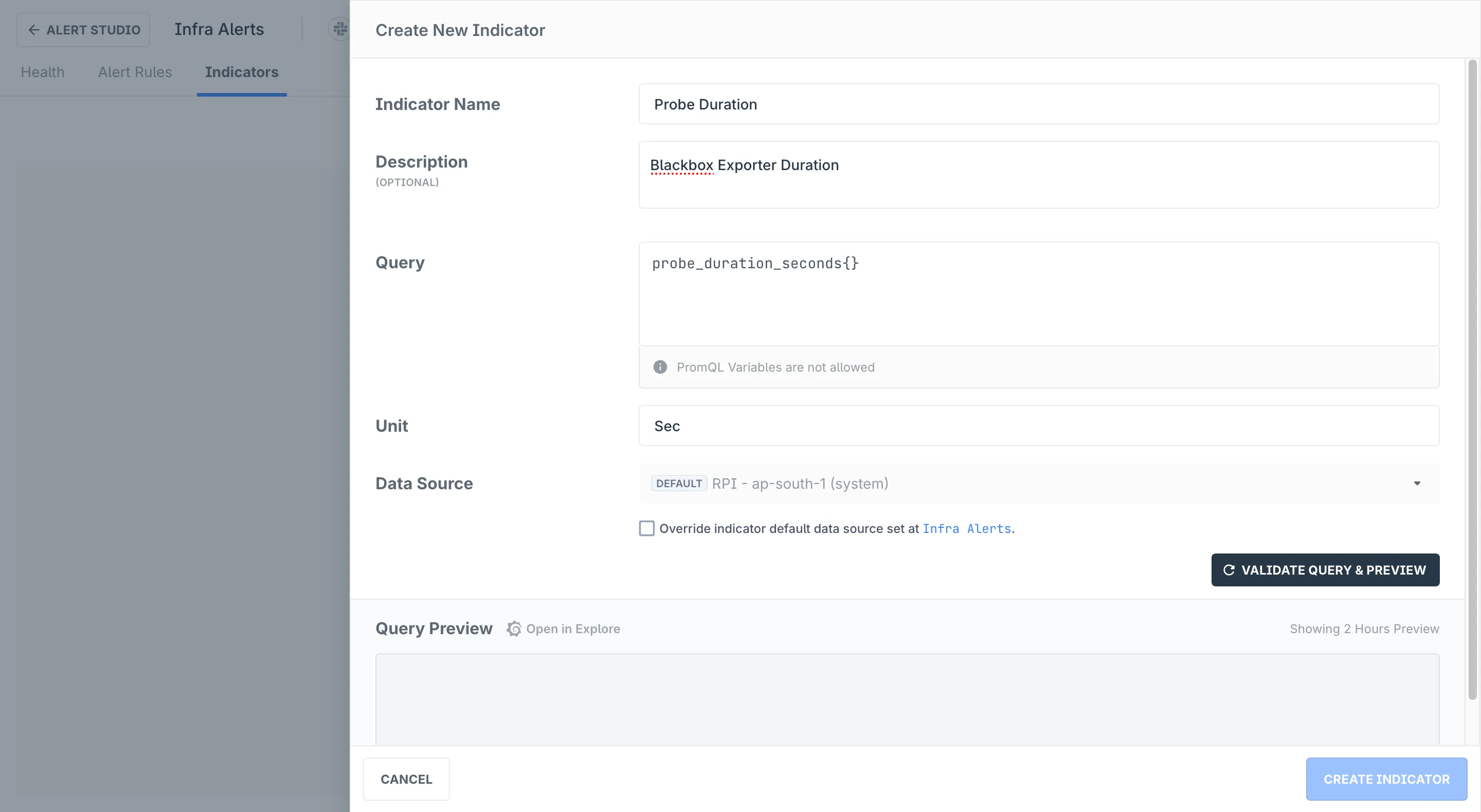The height and width of the screenshot is (812, 1481).
Task: Switch to the Health tab
Action: [x=43, y=72]
